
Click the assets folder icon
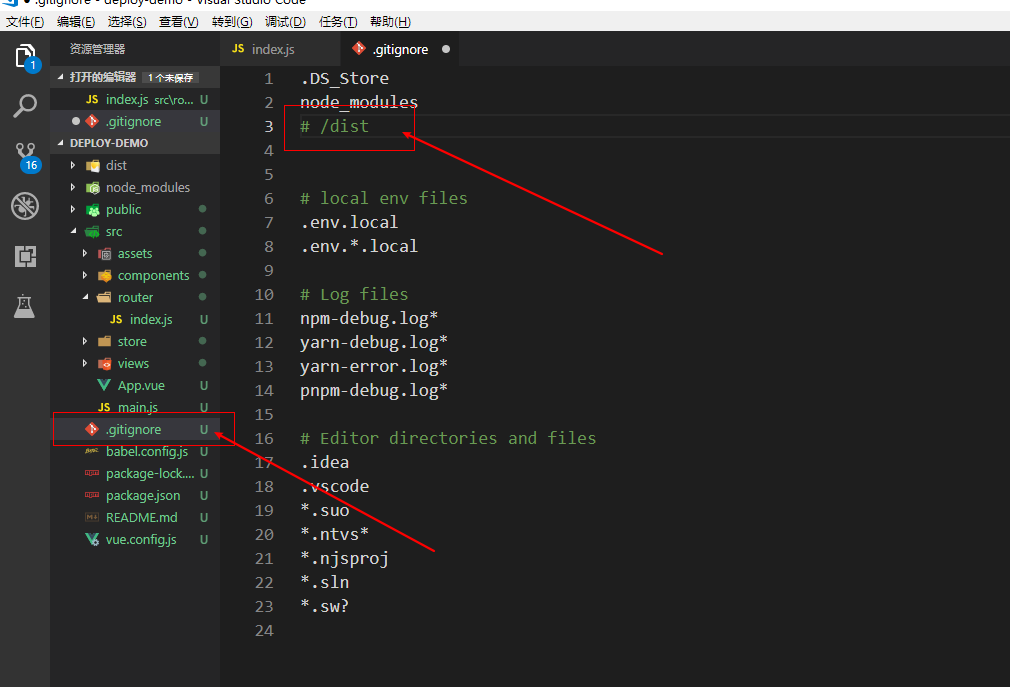104,254
